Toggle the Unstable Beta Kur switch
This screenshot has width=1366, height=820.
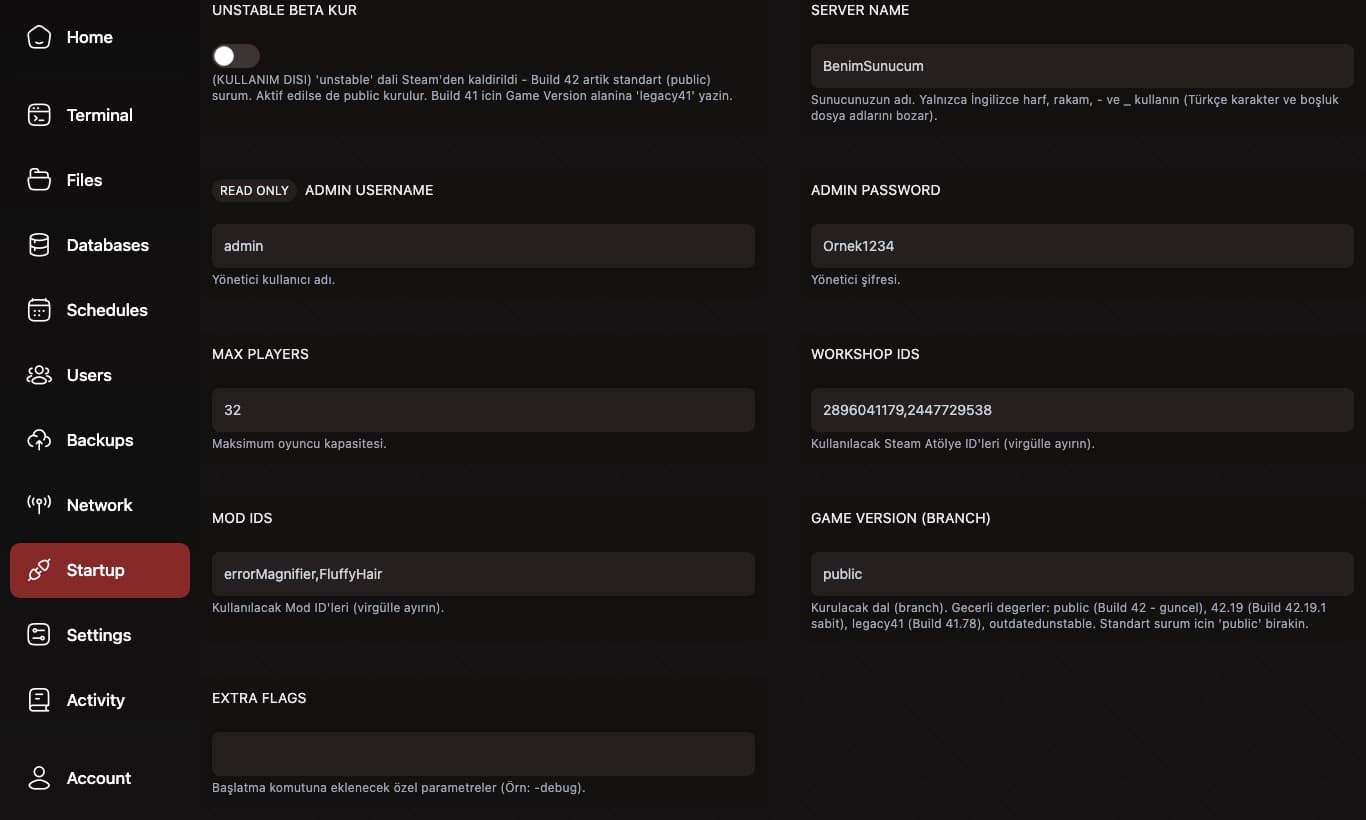pyautogui.click(x=236, y=56)
